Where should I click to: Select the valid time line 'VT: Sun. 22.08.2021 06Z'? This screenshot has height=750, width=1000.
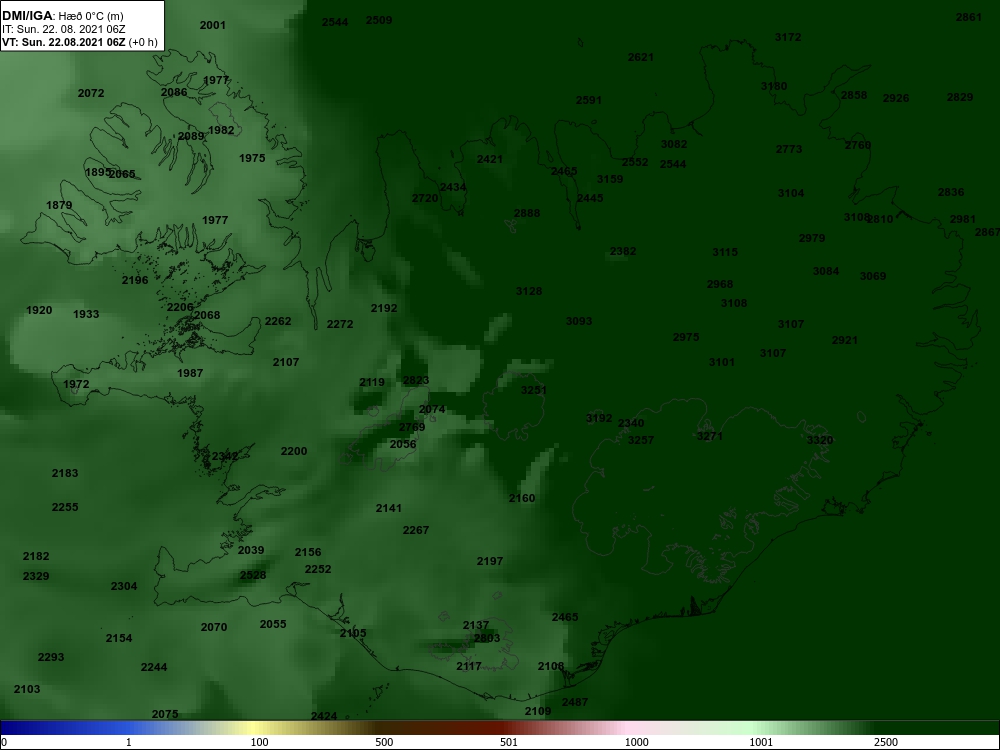pos(64,42)
